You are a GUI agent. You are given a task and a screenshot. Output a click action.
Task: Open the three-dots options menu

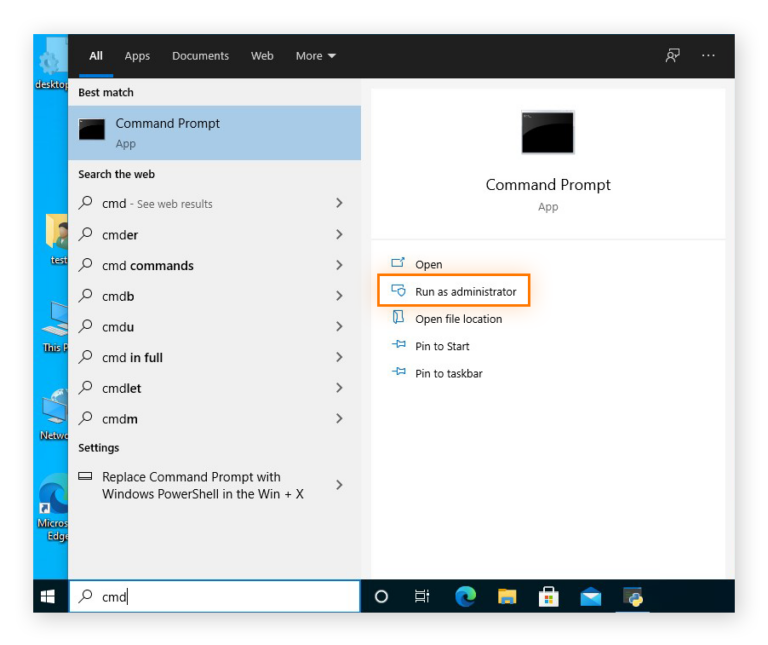(708, 55)
